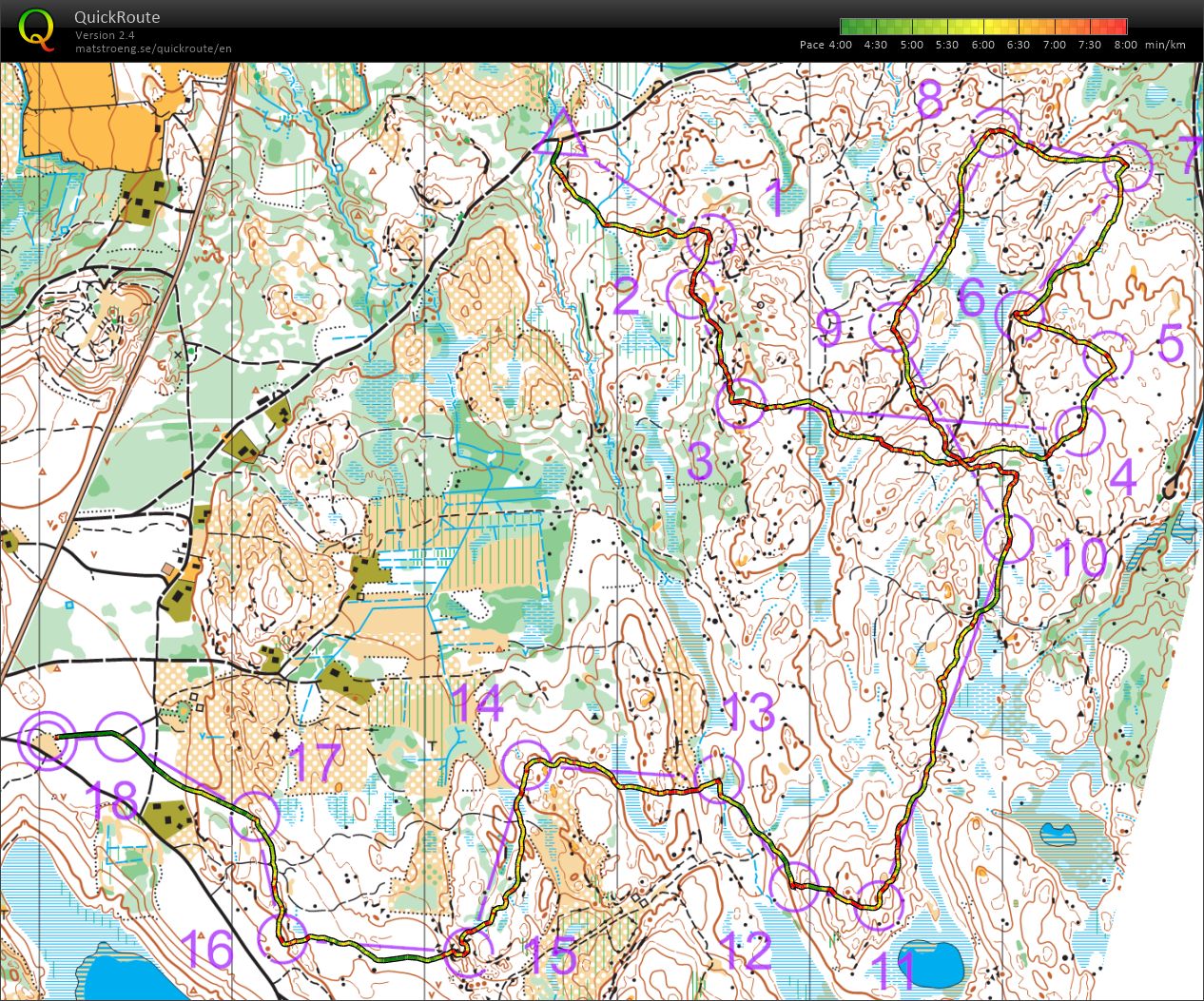The width and height of the screenshot is (1204, 1001).
Task: Click the purple number 1 label
Action: [x=775, y=200]
